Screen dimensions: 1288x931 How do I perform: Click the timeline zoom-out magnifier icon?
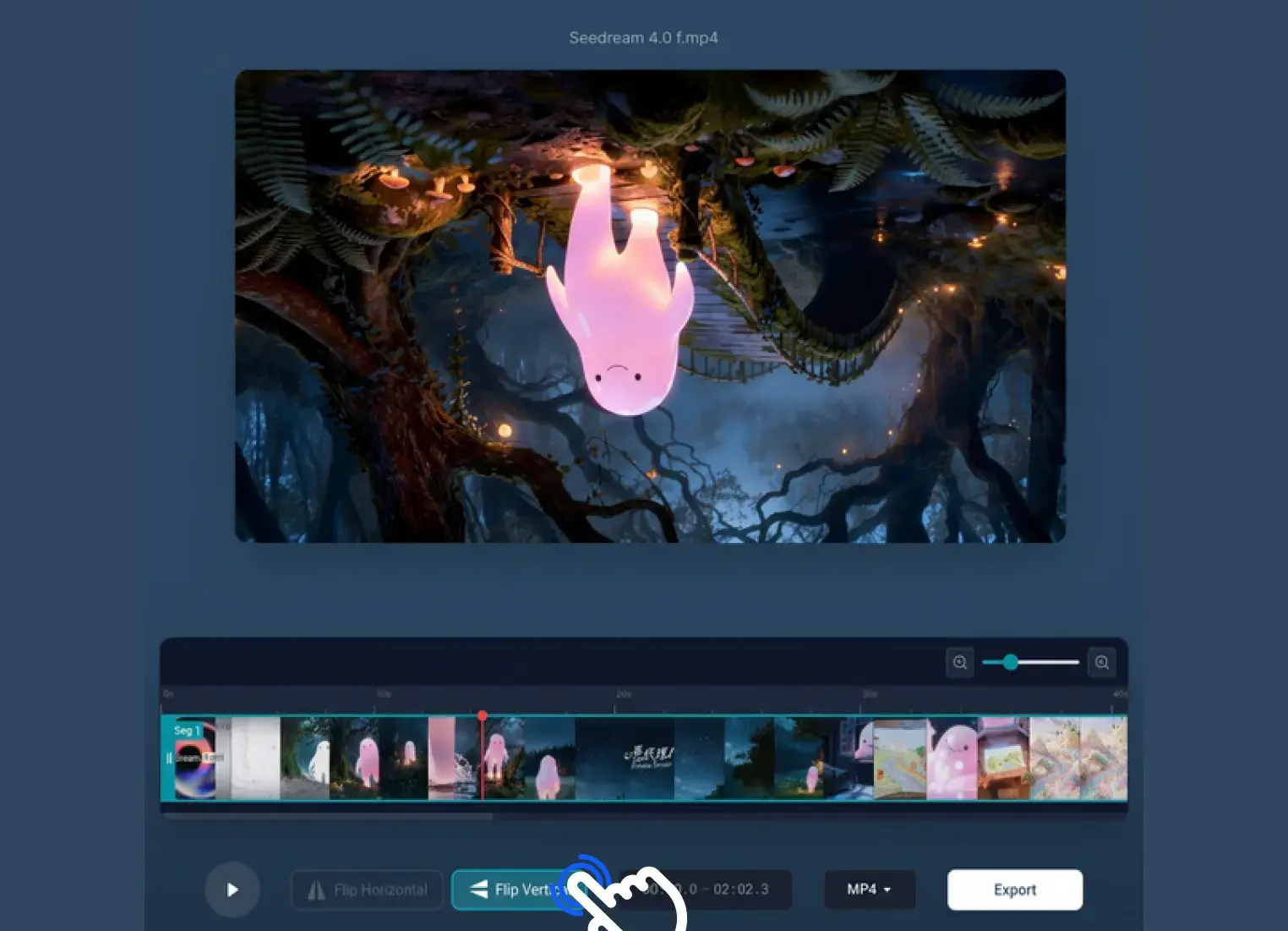click(x=960, y=662)
